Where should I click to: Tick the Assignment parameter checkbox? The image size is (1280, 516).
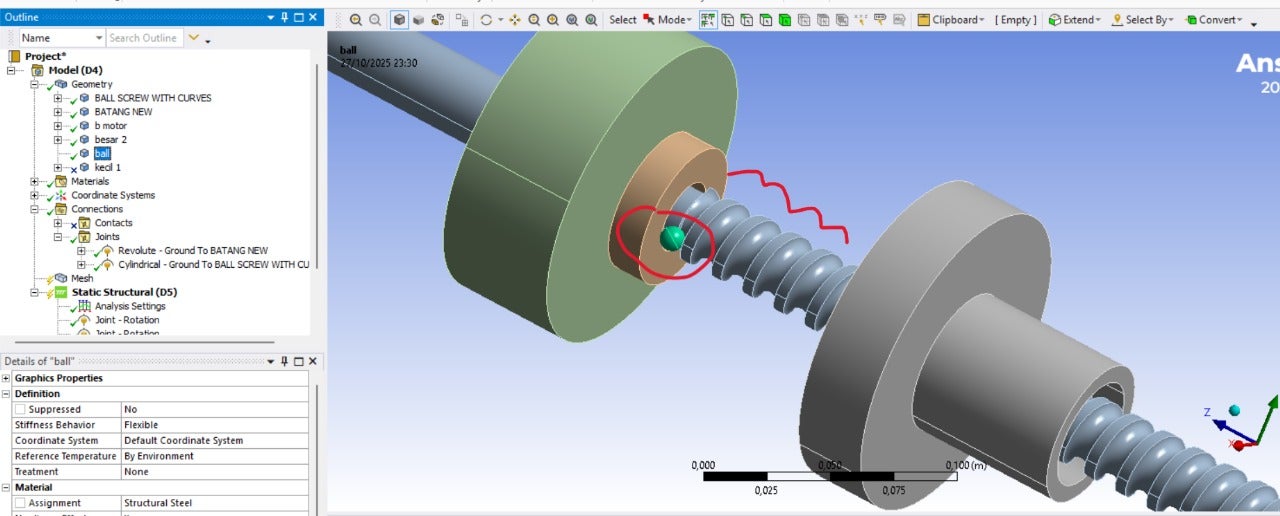[20, 503]
